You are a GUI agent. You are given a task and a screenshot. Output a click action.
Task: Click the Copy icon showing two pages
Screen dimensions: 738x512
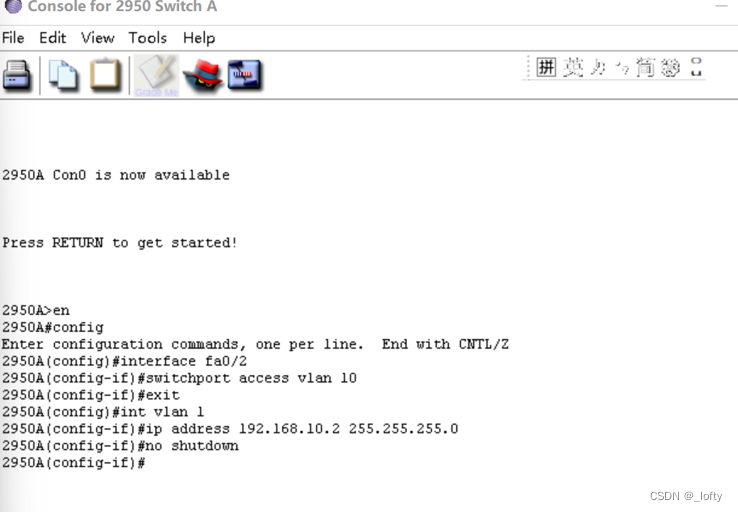(x=63, y=75)
